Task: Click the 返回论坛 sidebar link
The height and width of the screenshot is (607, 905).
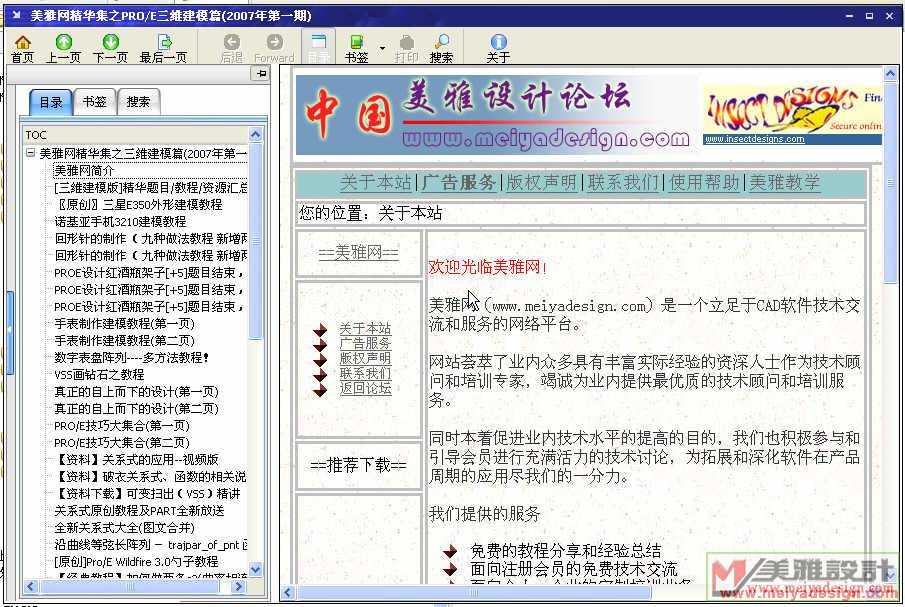Action: point(365,388)
